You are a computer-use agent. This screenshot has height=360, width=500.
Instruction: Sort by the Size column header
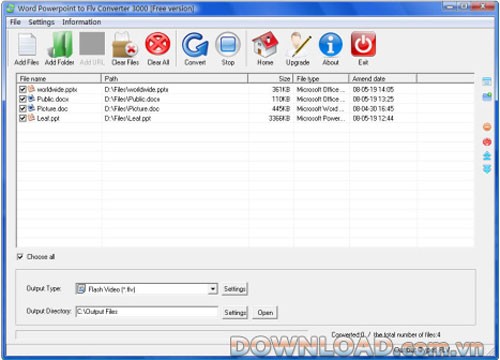pos(270,79)
